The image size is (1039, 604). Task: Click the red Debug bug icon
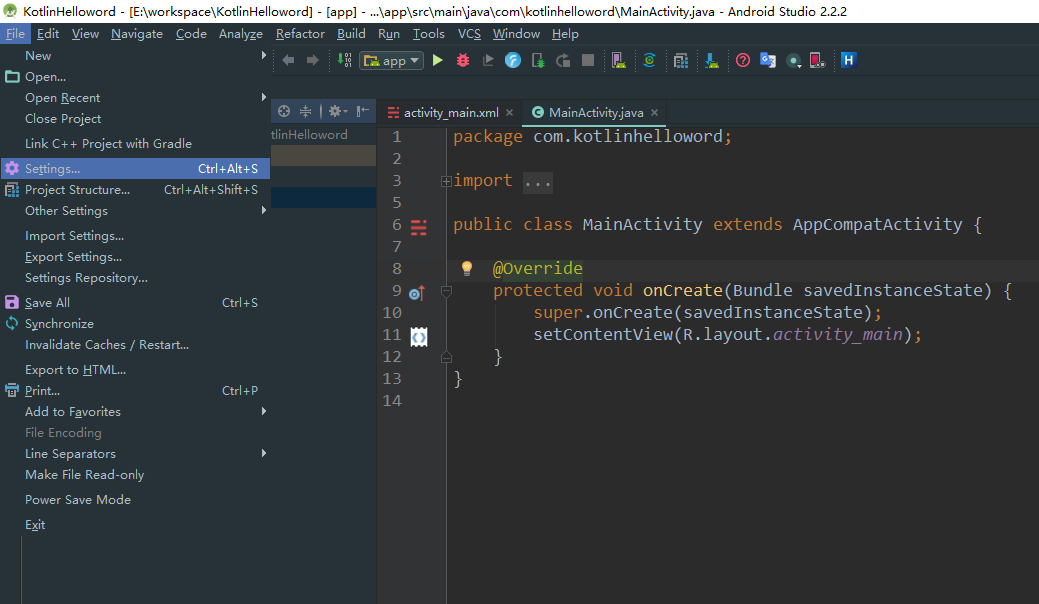point(462,60)
